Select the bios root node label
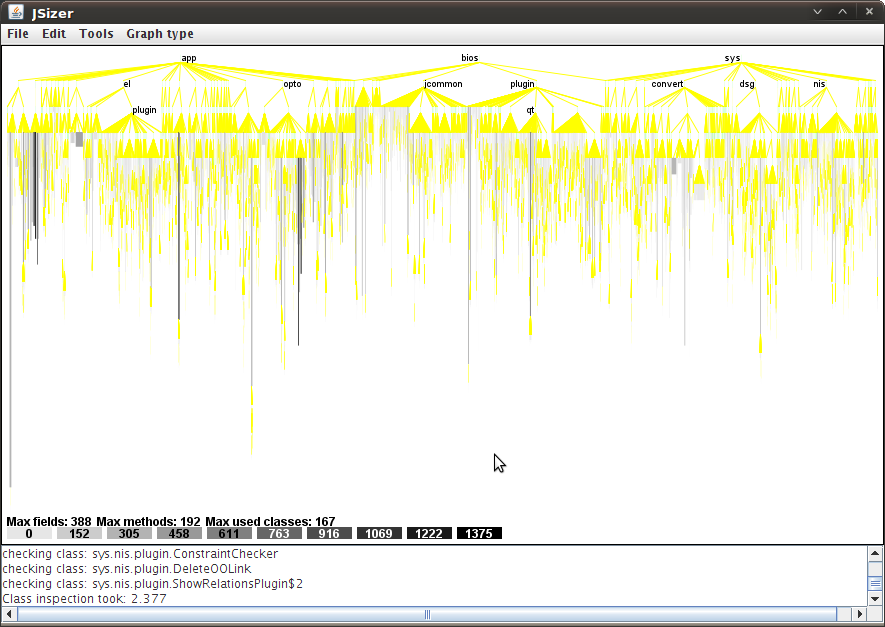Screen dimensions: 885x627 point(470,58)
